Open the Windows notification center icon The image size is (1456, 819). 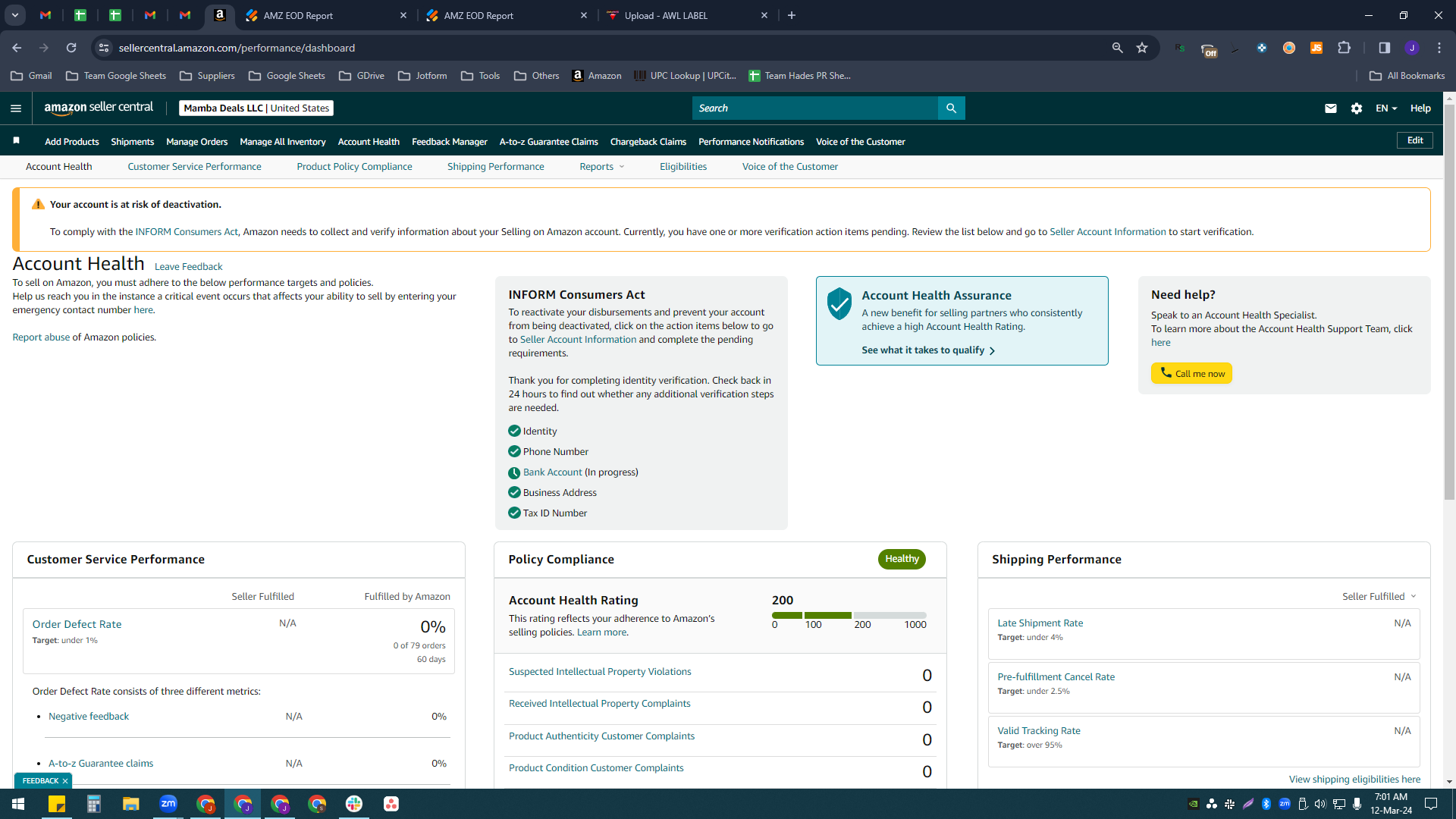point(1431,804)
